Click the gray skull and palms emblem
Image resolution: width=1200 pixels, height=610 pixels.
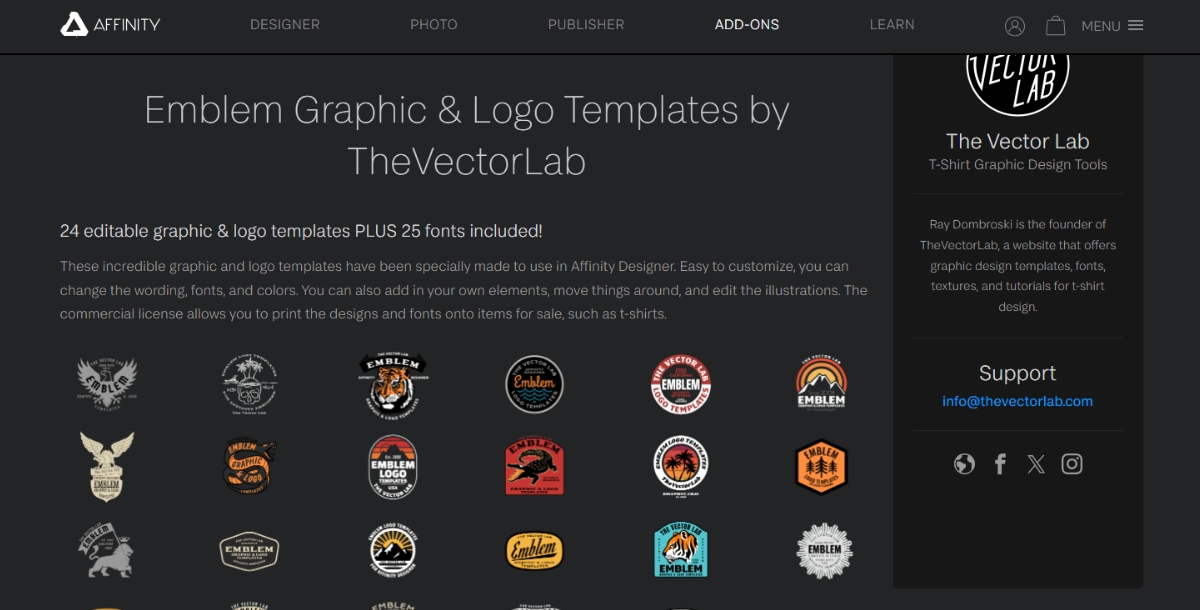pos(249,385)
